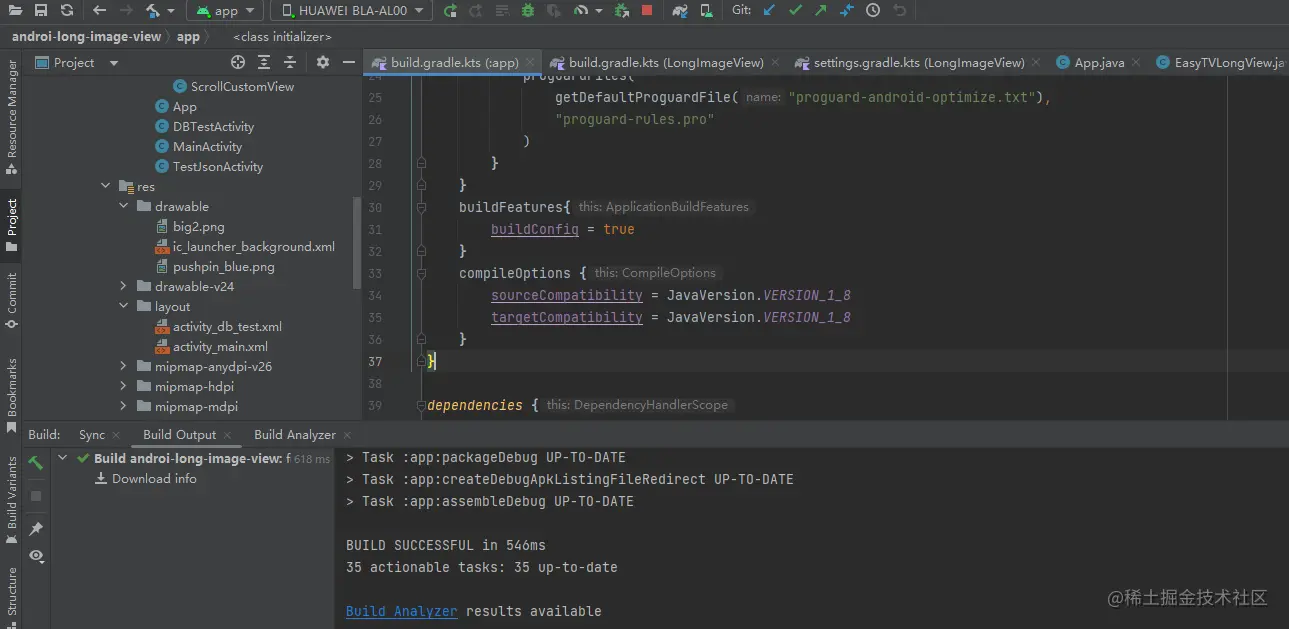Toggle the Bookmarks side tool window
This screenshot has width=1289, height=629.
[12, 394]
